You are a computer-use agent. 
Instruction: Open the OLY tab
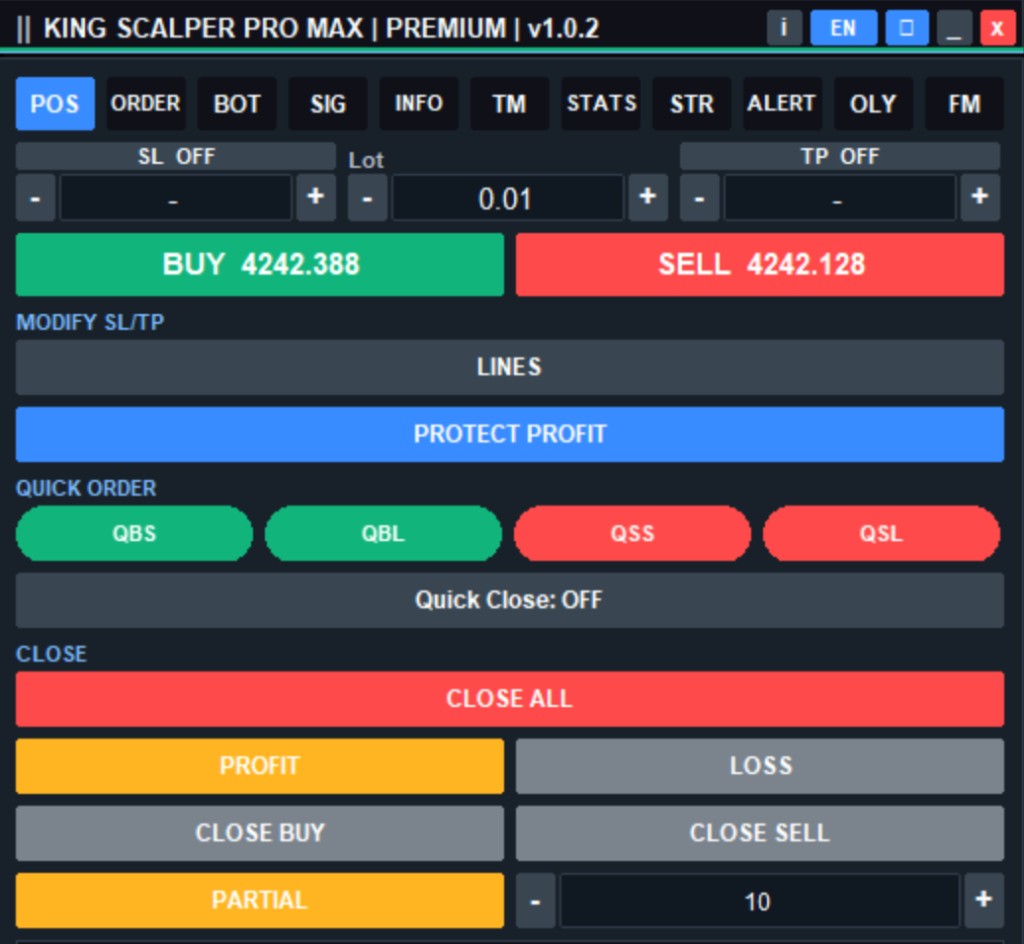pos(873,104)
